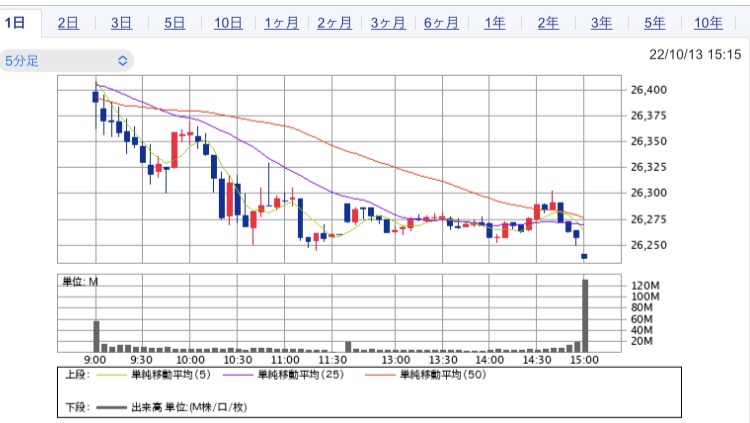Click the last candlestick below 26,250
Image resolution: width=750 pixels, height=423 pixels.
[x=584, y=256]
